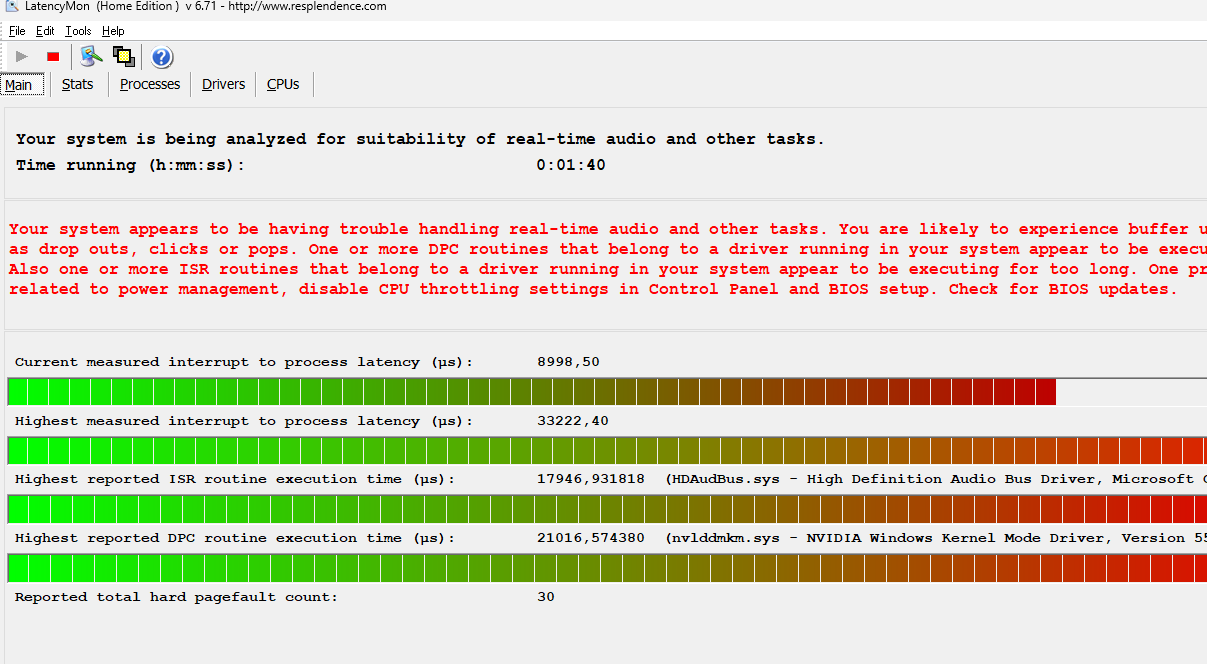View the CPUs tab
Viewport: 1207px width, 664px height.
point(283,85)
